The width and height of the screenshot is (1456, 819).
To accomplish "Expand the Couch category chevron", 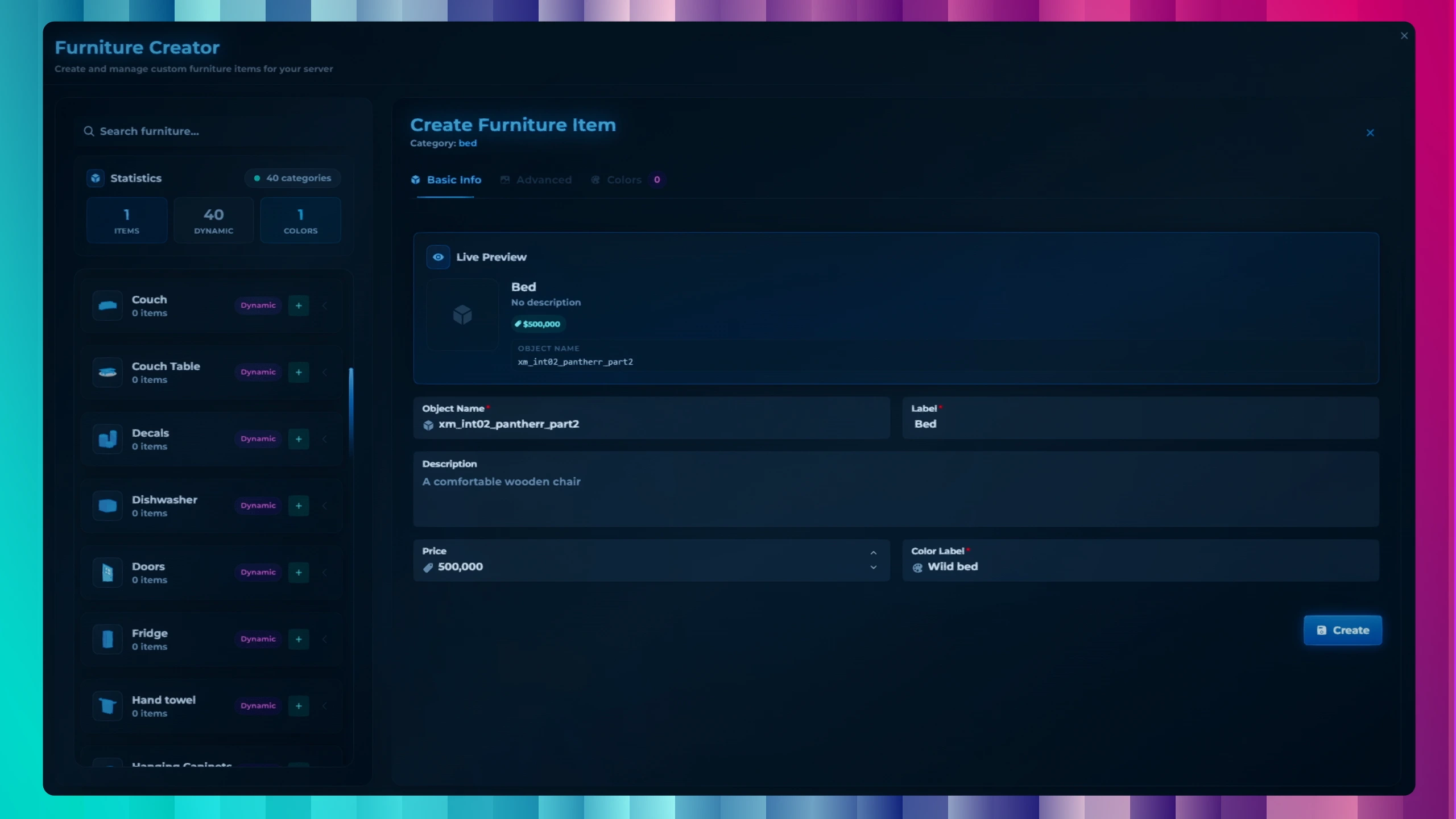I will click(325, 305).
